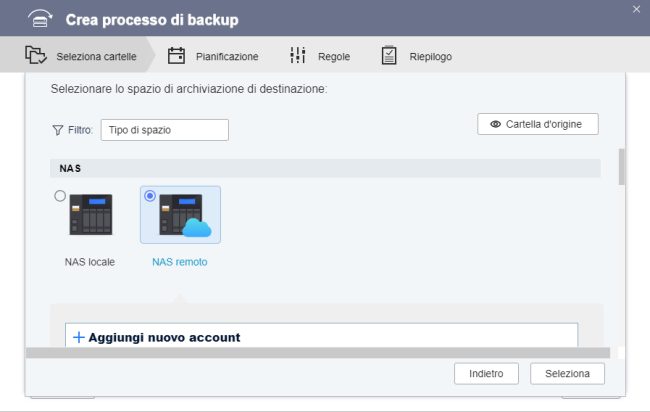This screenshot has width=650, height=412.
Task: Close the Crea processo di backup dialog
Action: tap(636, 9)
